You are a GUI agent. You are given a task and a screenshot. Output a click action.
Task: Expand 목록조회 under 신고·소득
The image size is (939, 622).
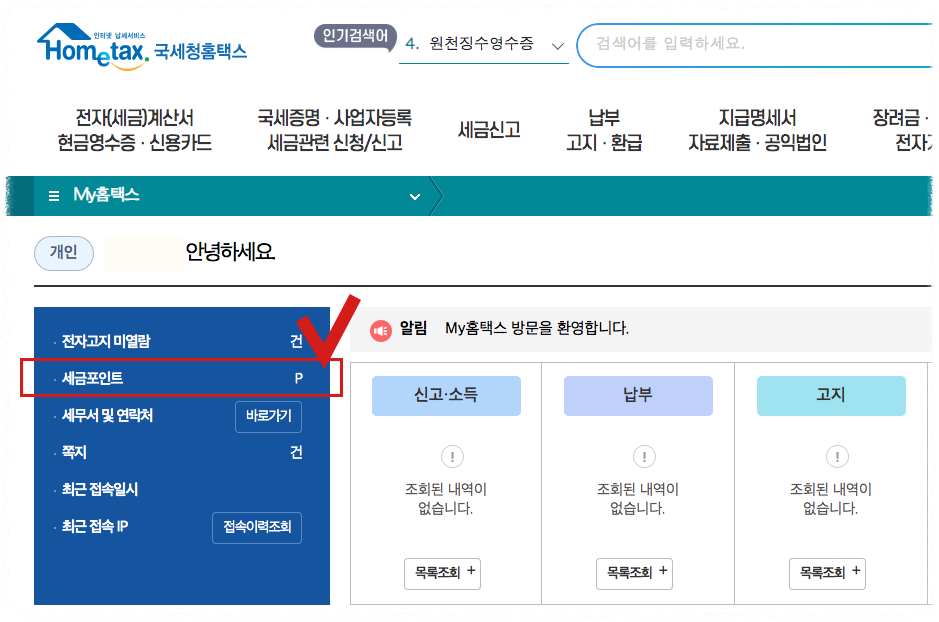tap(442, 574)
